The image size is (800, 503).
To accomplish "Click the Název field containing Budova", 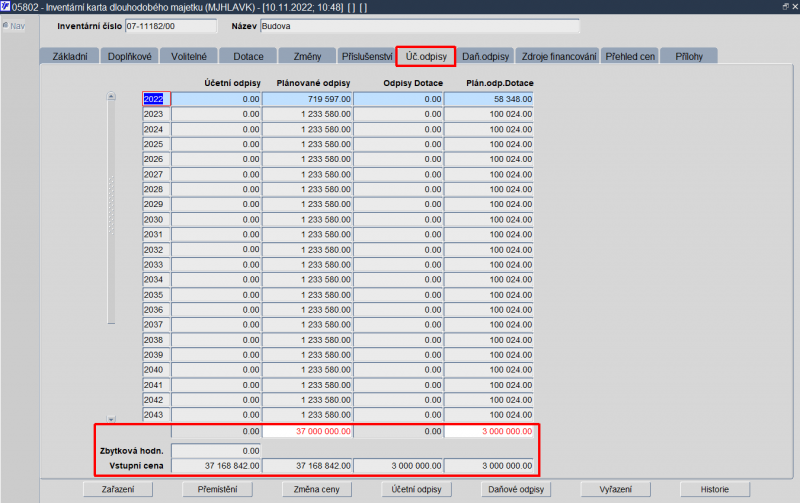I will point(418,26).
